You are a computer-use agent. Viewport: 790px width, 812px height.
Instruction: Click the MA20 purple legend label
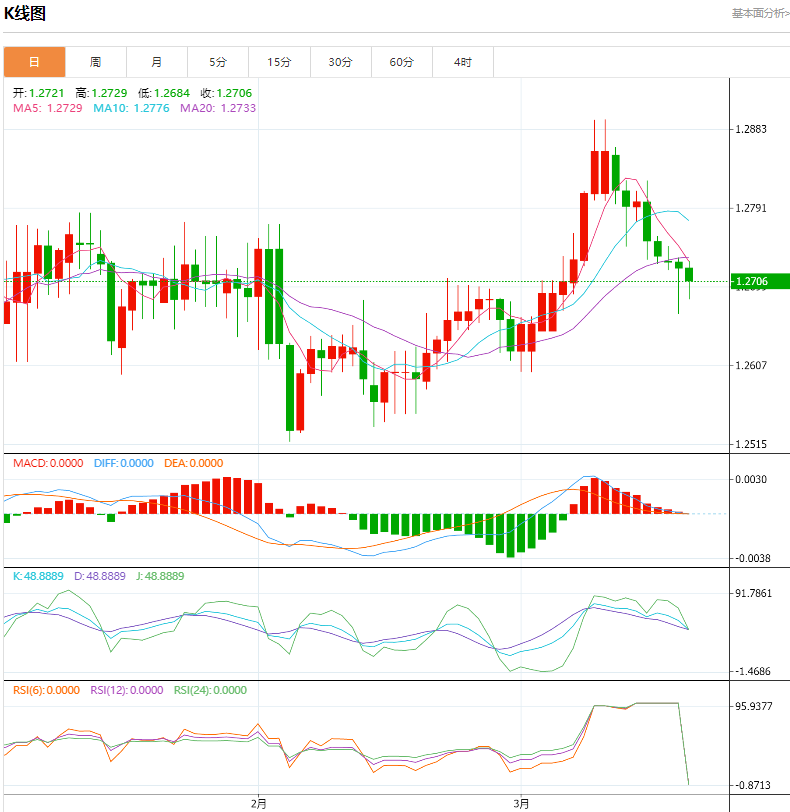coord(217,108)
